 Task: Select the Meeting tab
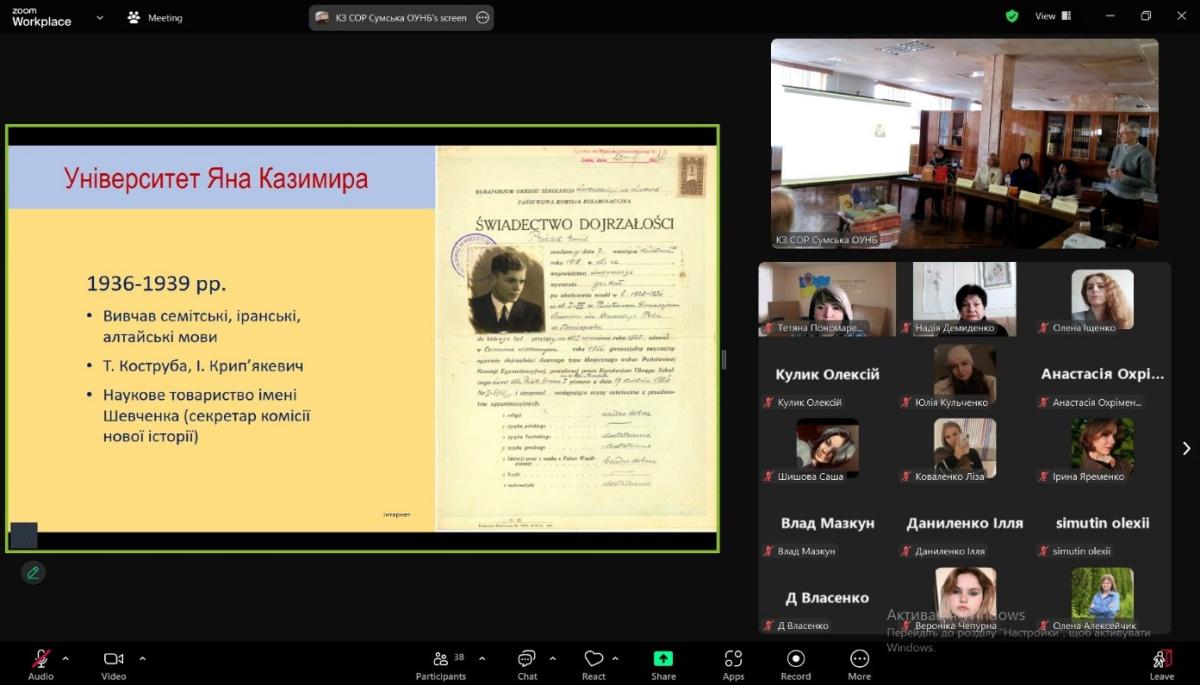(x=155, y=17)
